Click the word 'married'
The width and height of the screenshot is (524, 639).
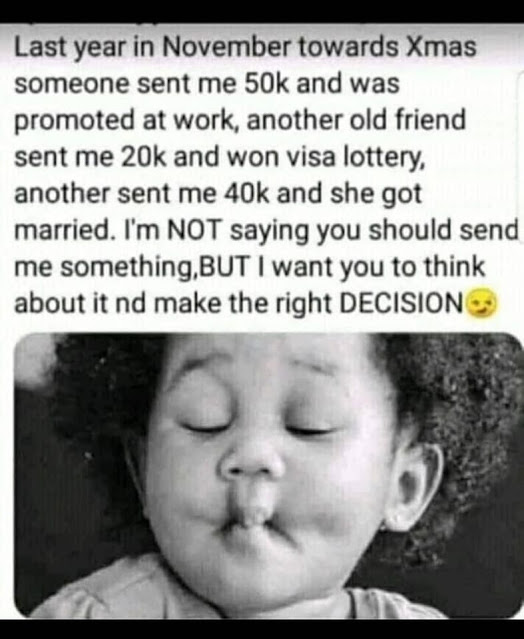click(x=62, y=231)
